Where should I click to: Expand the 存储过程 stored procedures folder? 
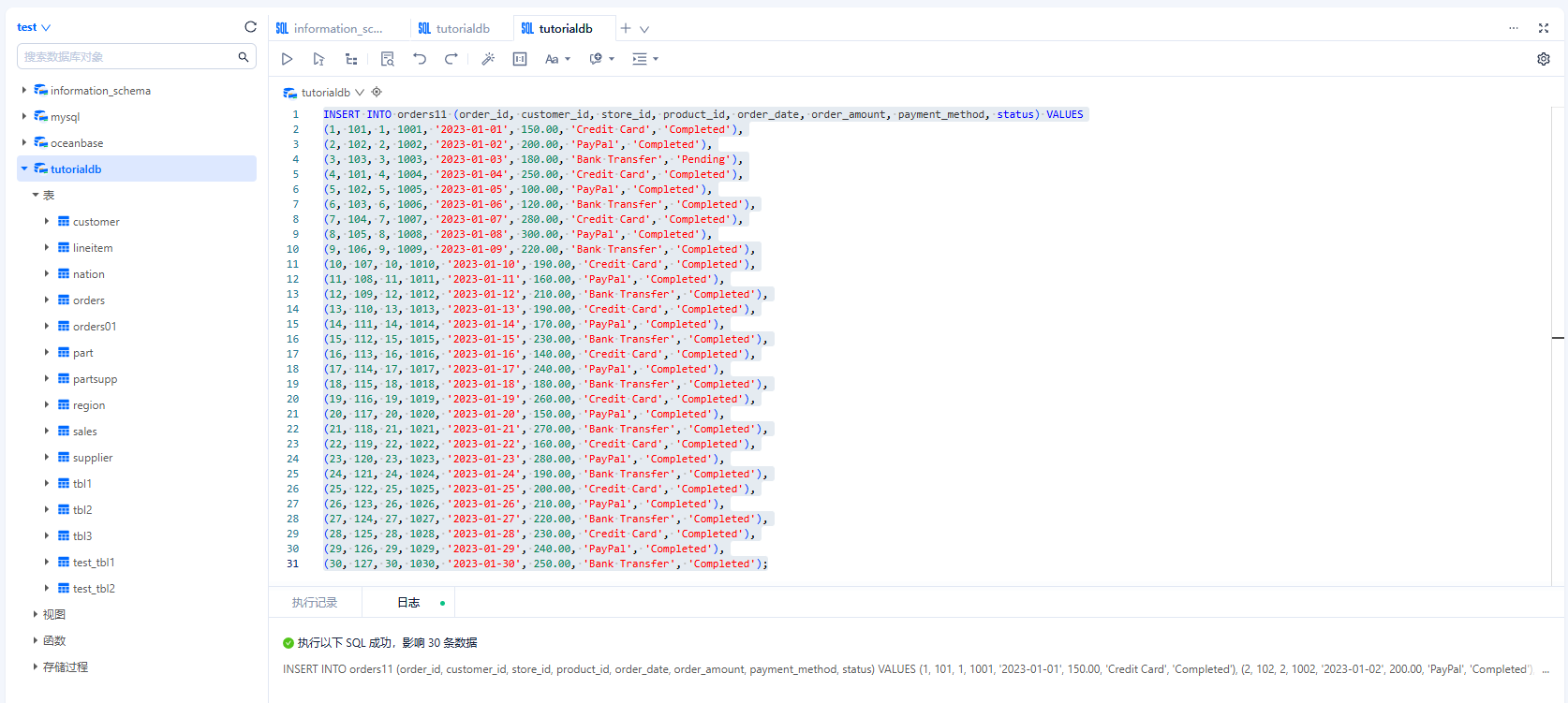coord(36,667)
